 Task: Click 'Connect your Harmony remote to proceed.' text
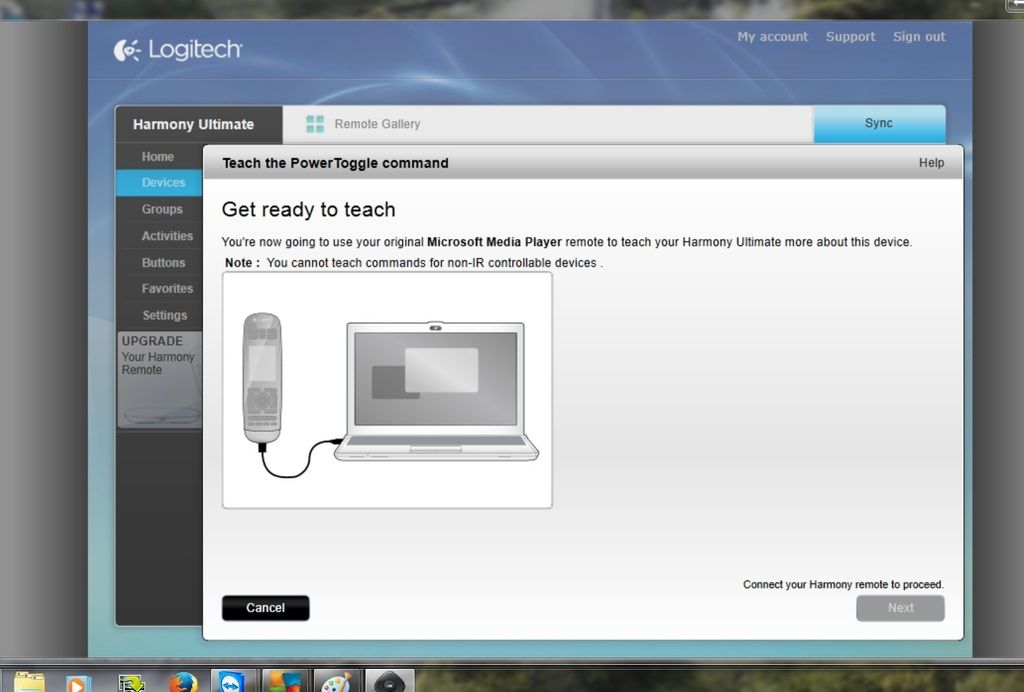843,584
